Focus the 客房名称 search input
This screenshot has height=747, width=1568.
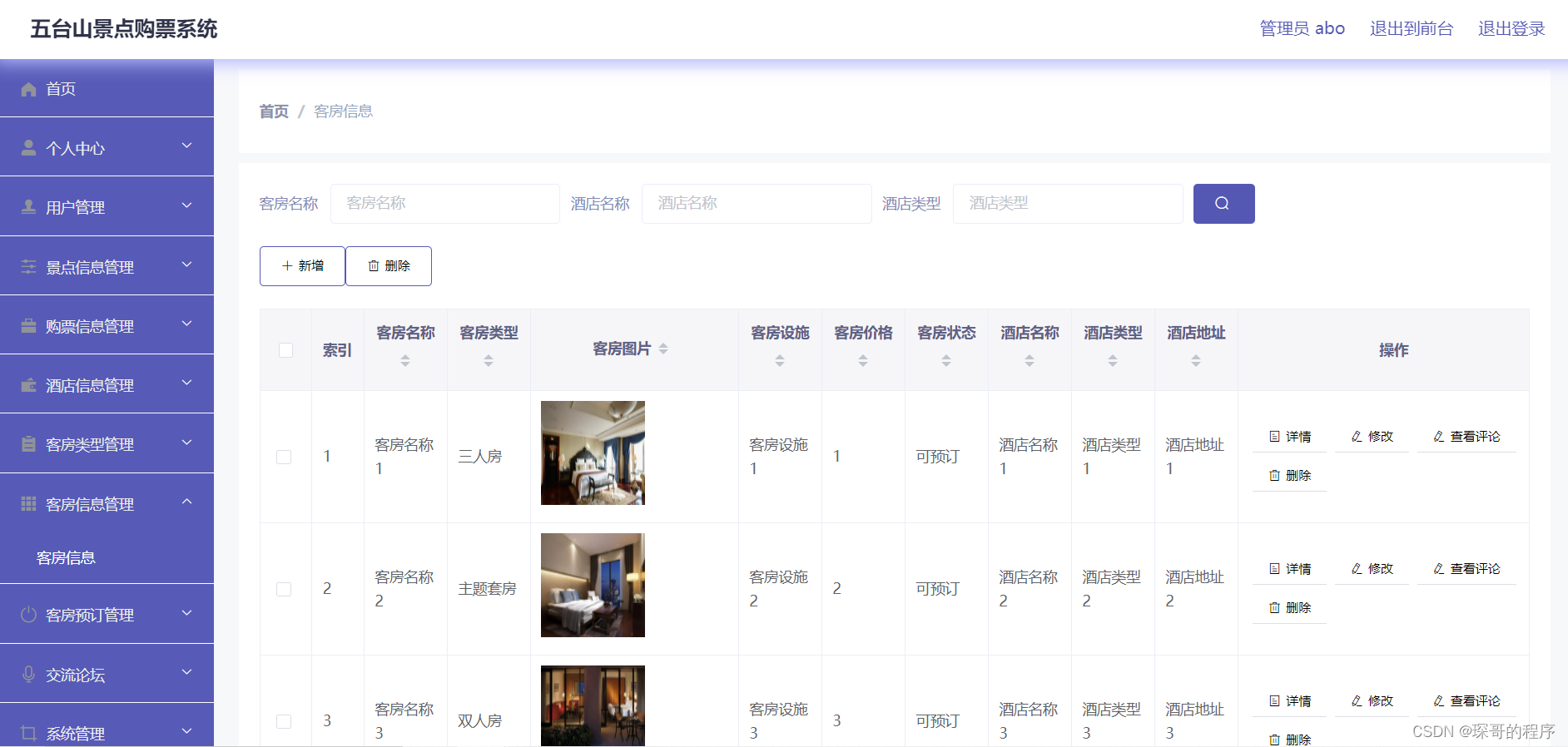(445, 204)
